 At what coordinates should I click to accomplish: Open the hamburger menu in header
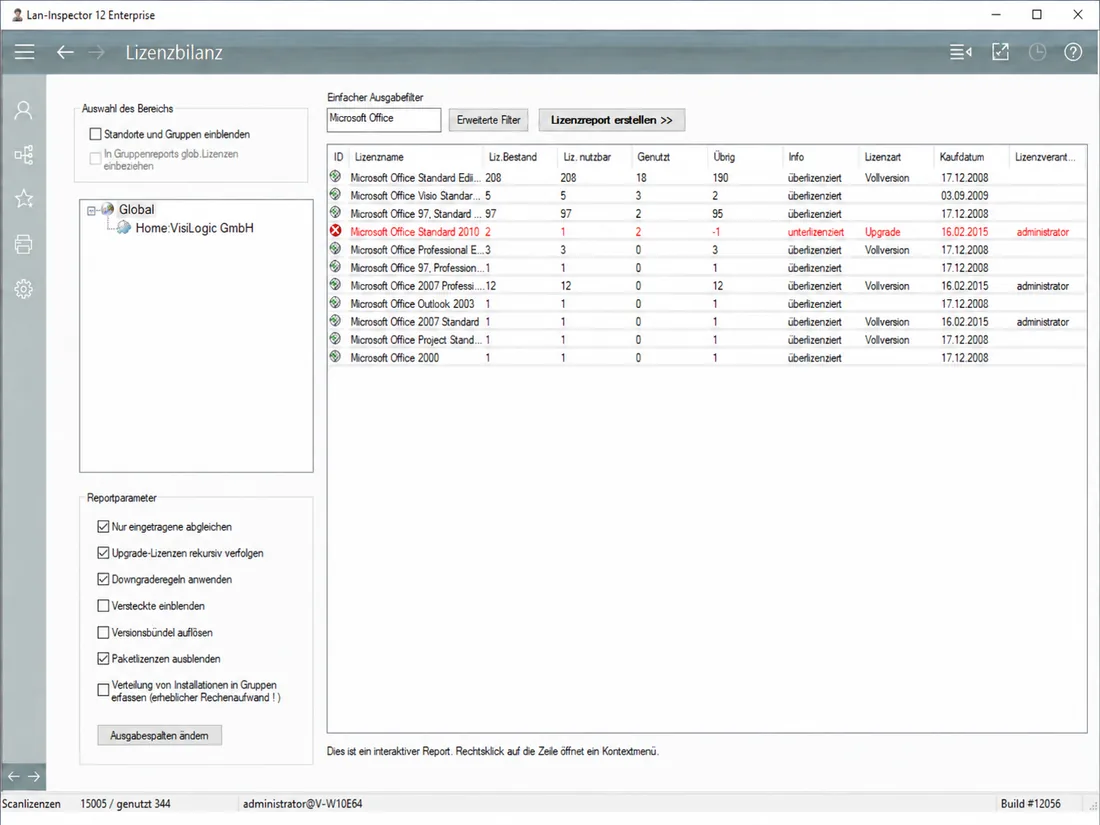25,52
